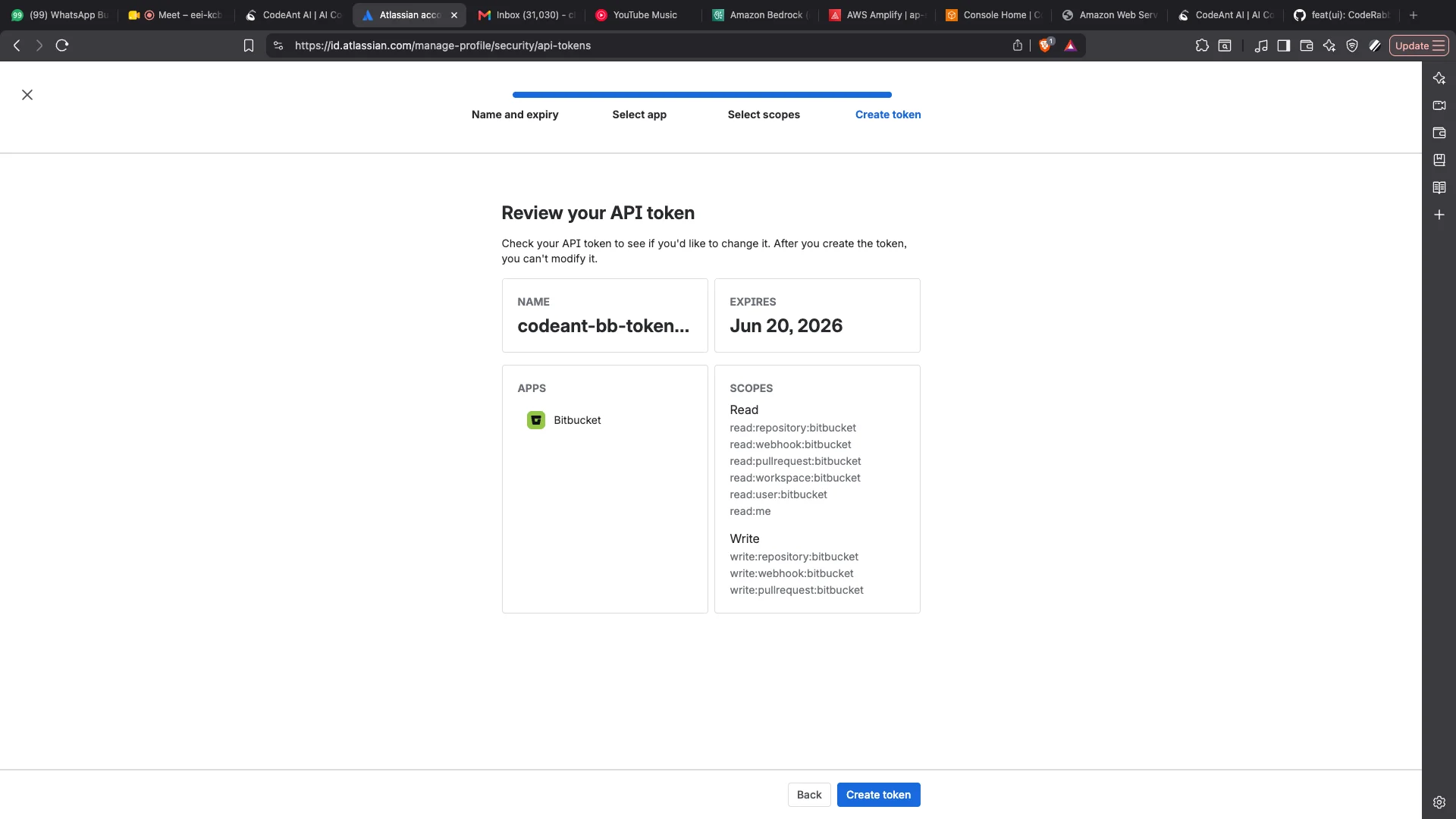Open the wallet icon in sidebar
The height and width of the screenshot is (819, 1456).
1439,133
